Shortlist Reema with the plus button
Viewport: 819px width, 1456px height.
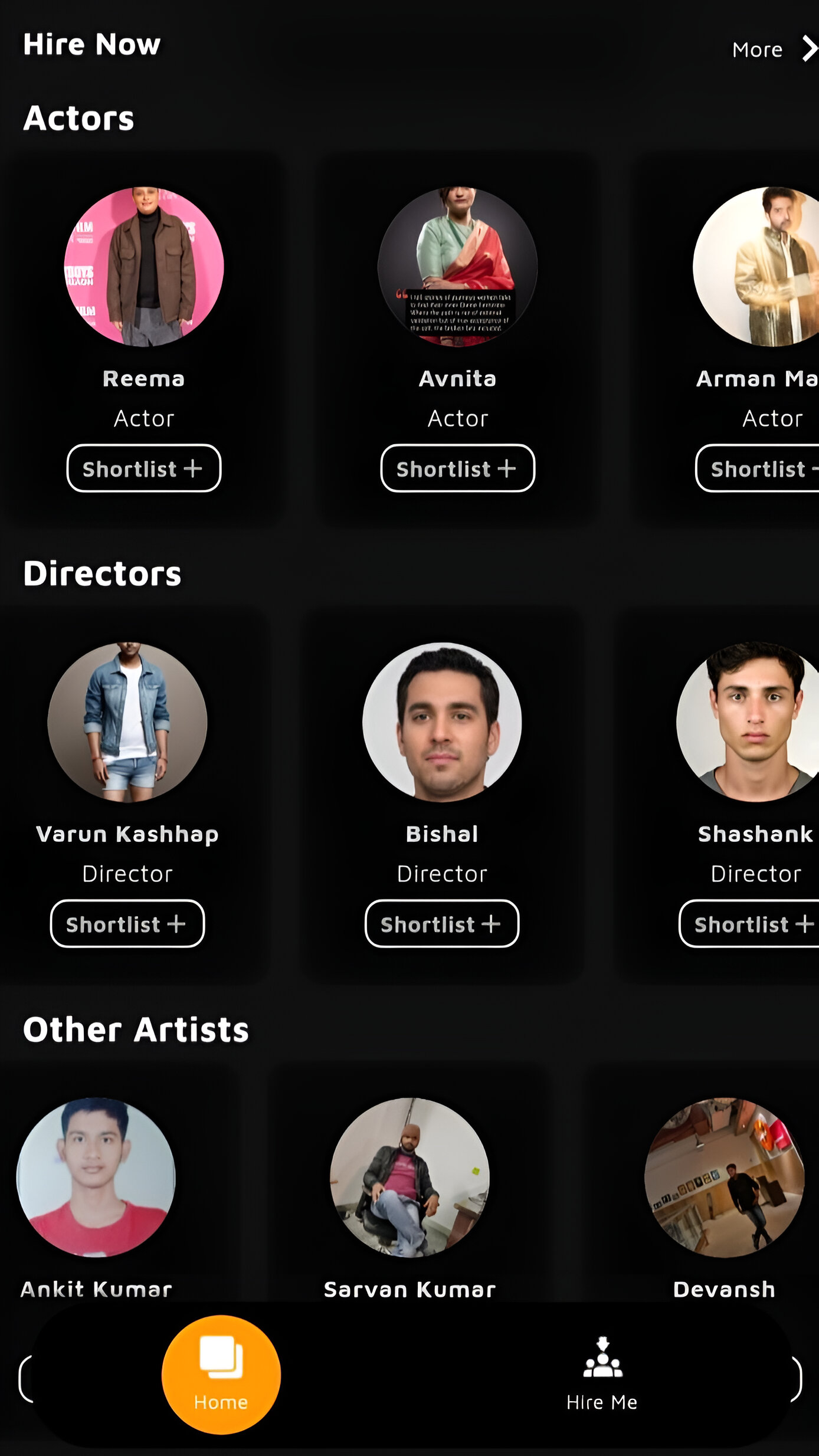(x=143, y=468)
